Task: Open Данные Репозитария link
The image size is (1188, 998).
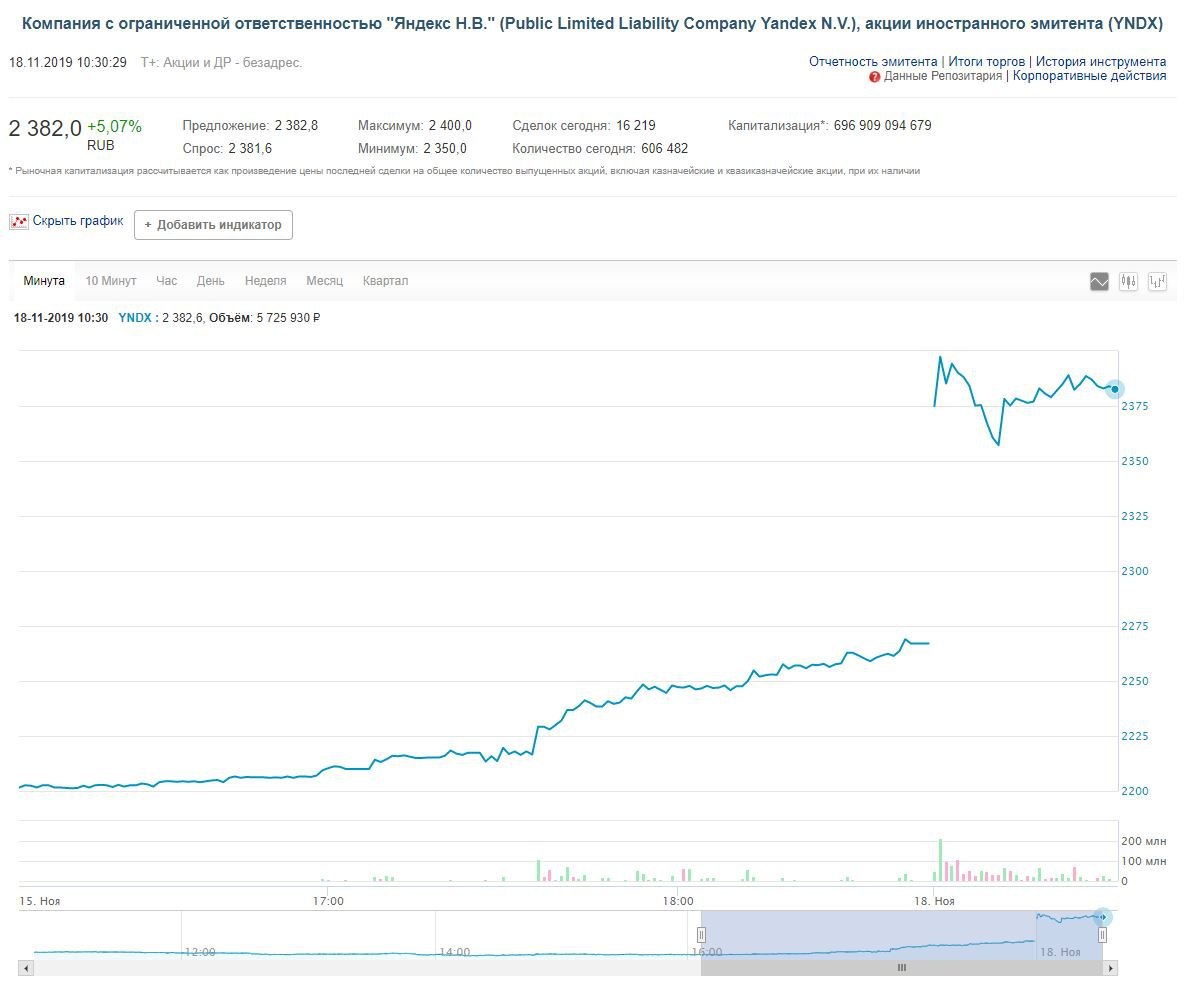Action: coord(943,76)
